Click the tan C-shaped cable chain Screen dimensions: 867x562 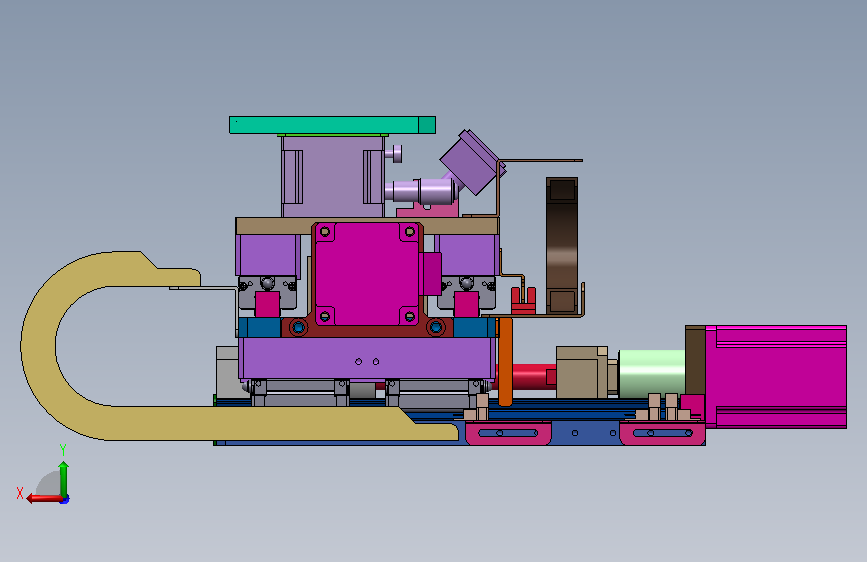[x=39, y=348]
